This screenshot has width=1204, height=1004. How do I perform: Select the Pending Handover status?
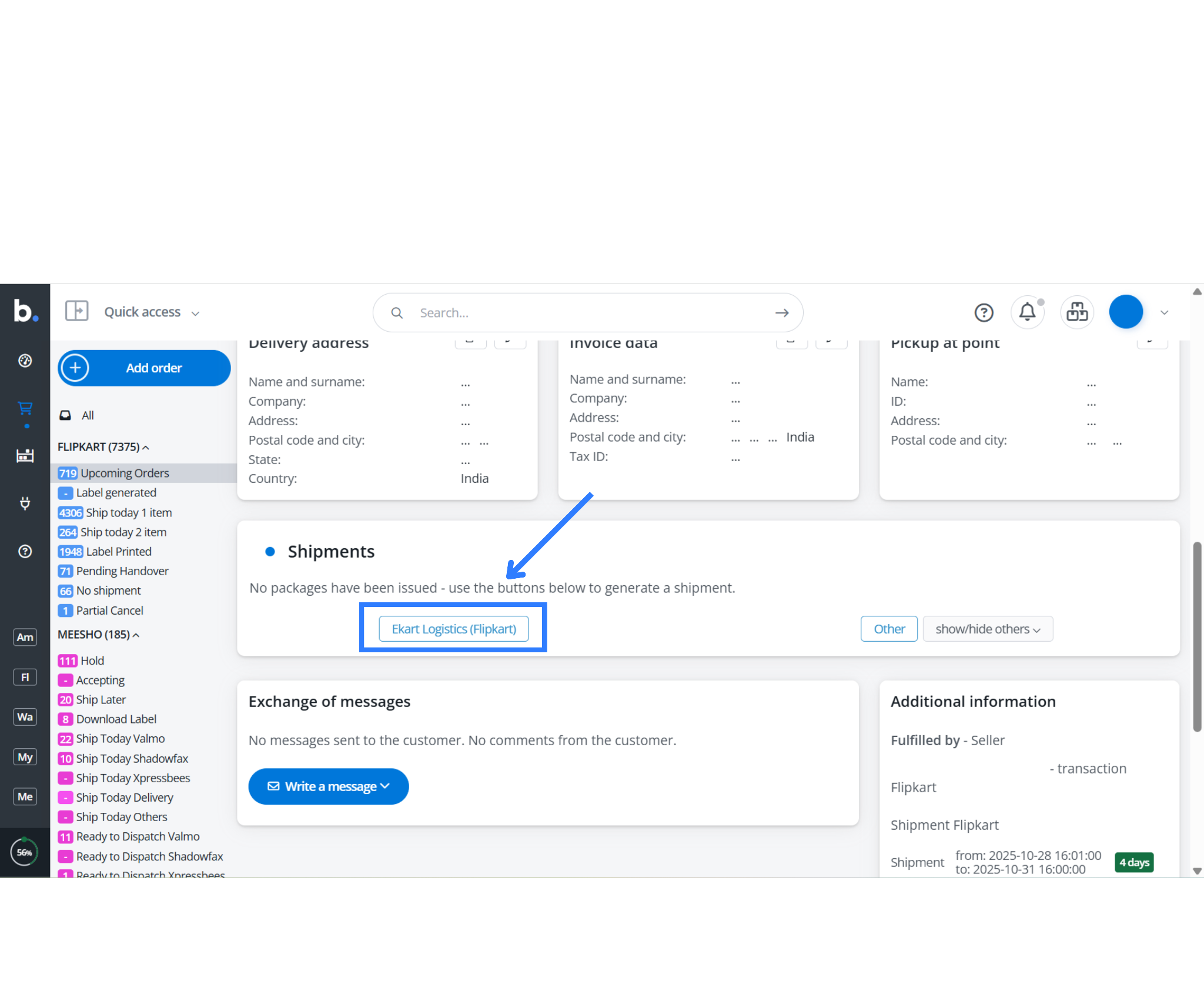click(x=122, y=571)
